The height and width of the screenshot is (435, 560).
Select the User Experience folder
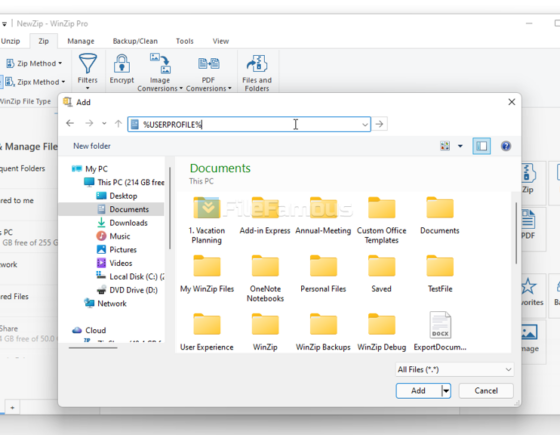pos(207,332)
